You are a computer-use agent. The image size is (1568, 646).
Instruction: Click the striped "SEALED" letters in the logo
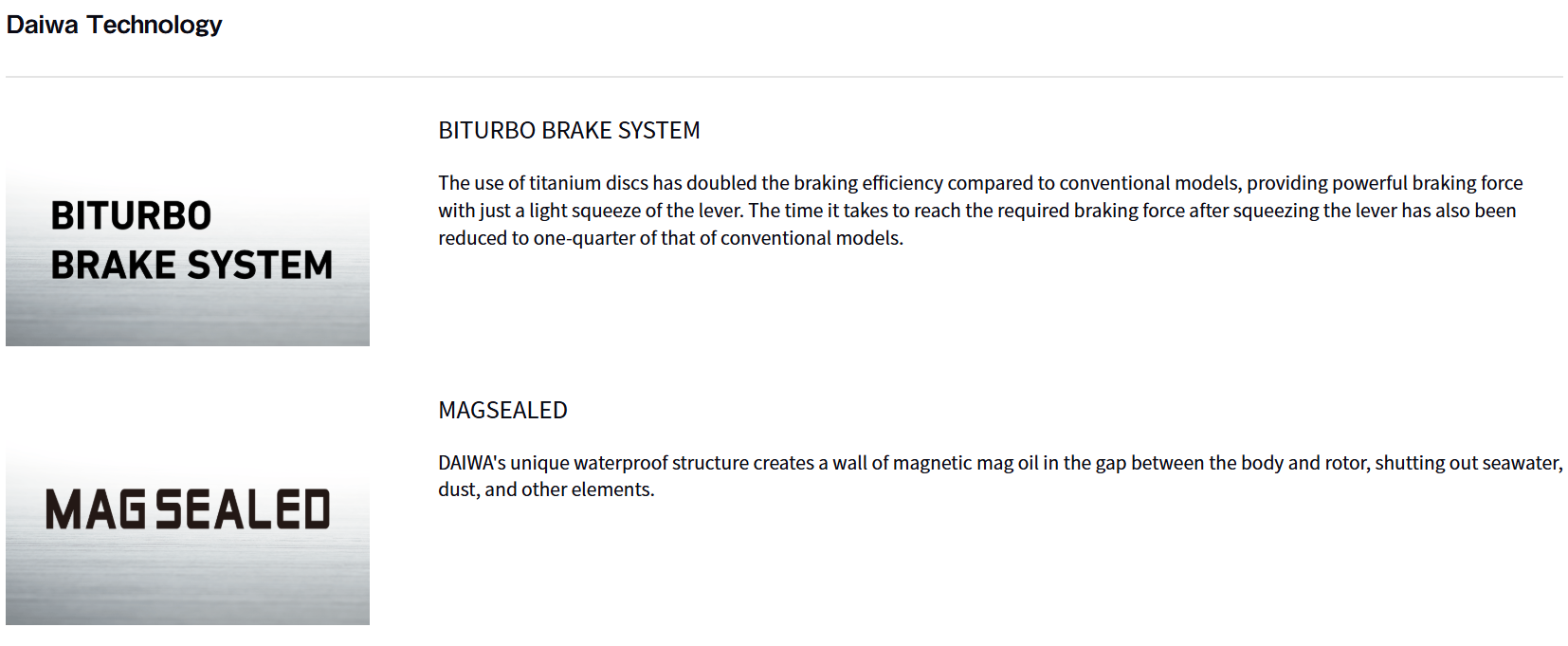click(243, 510)
